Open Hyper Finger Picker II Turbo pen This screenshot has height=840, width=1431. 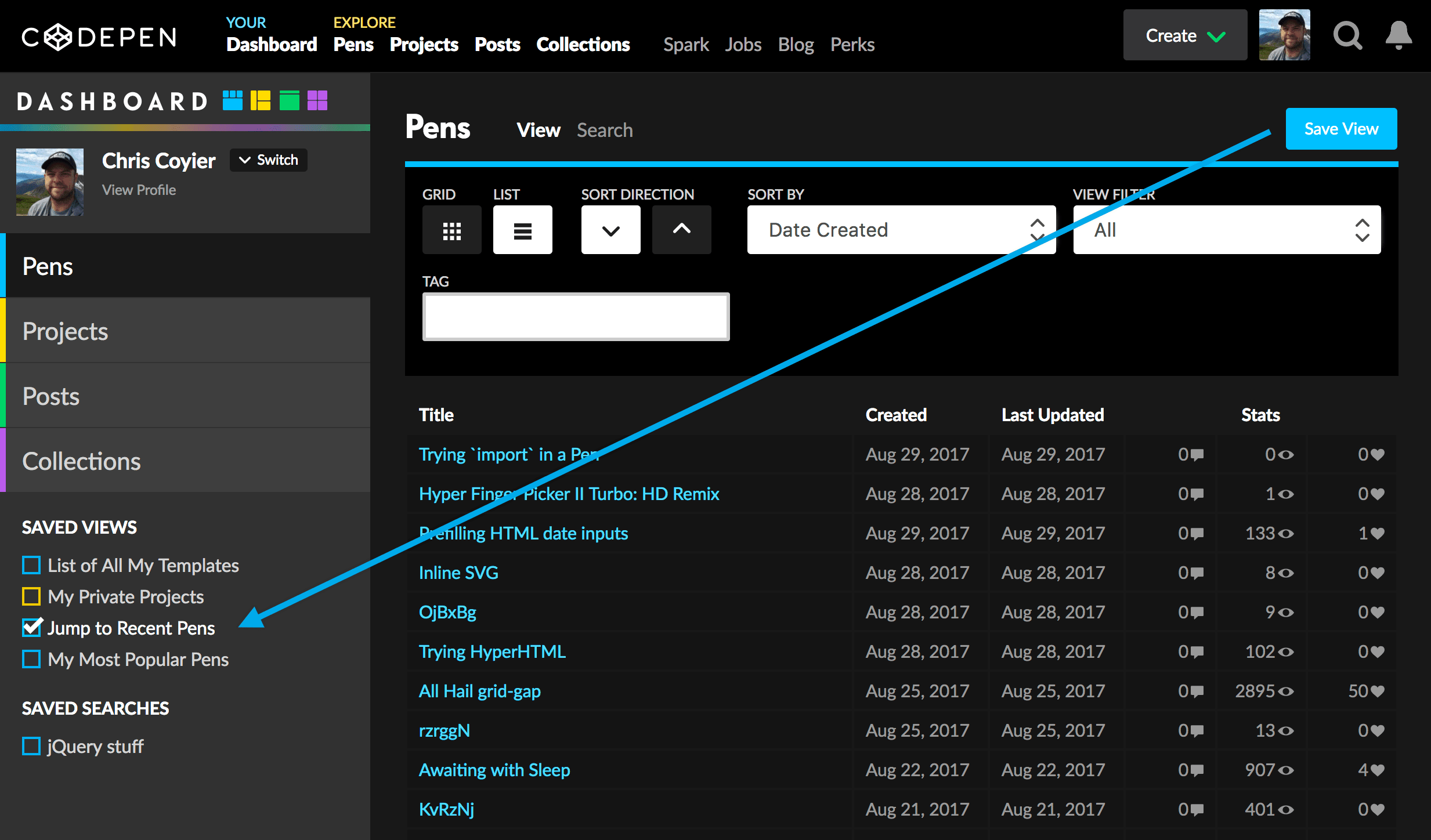(x=569, y=494)
